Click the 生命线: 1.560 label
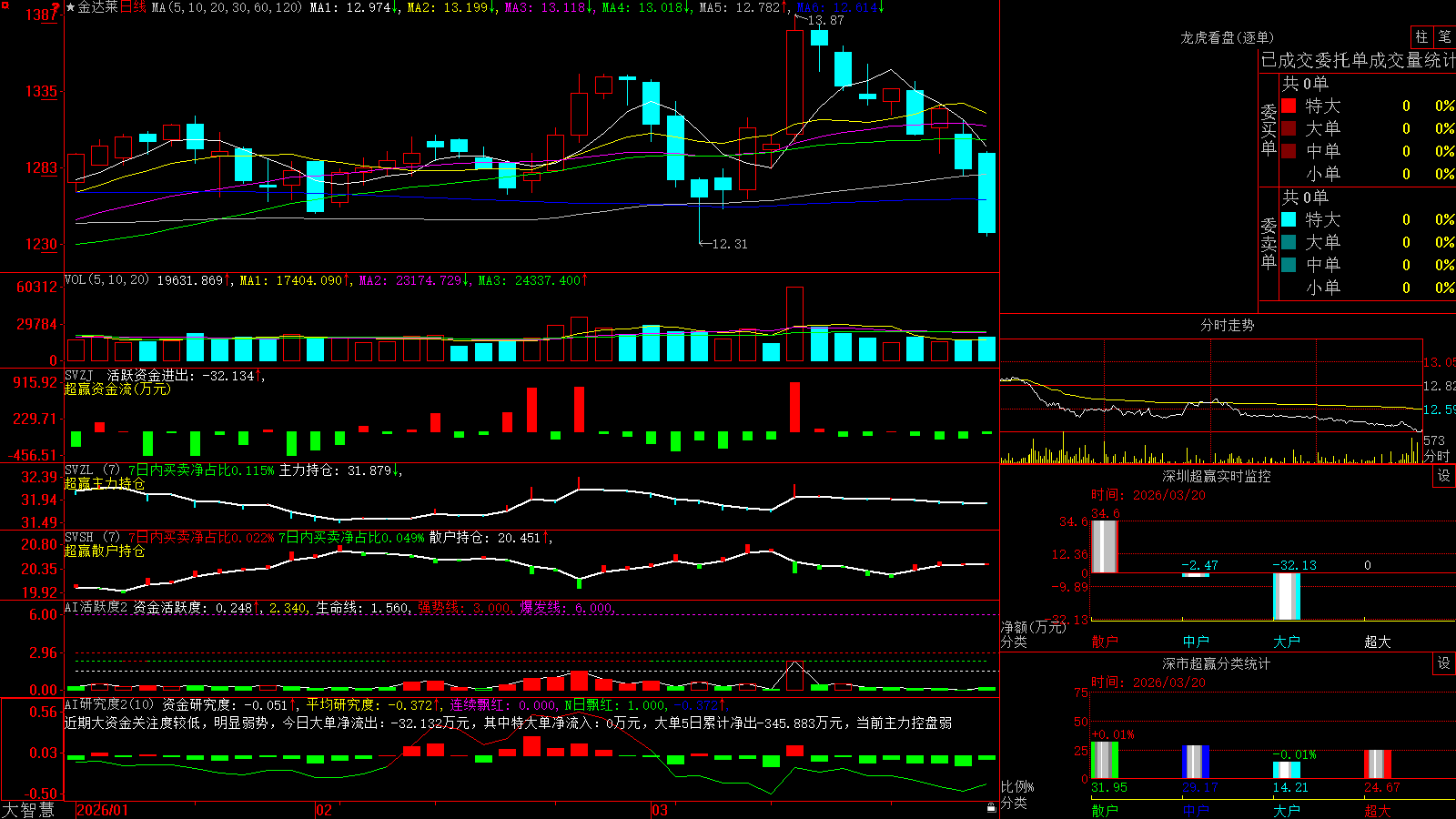 tap(362, 607)
